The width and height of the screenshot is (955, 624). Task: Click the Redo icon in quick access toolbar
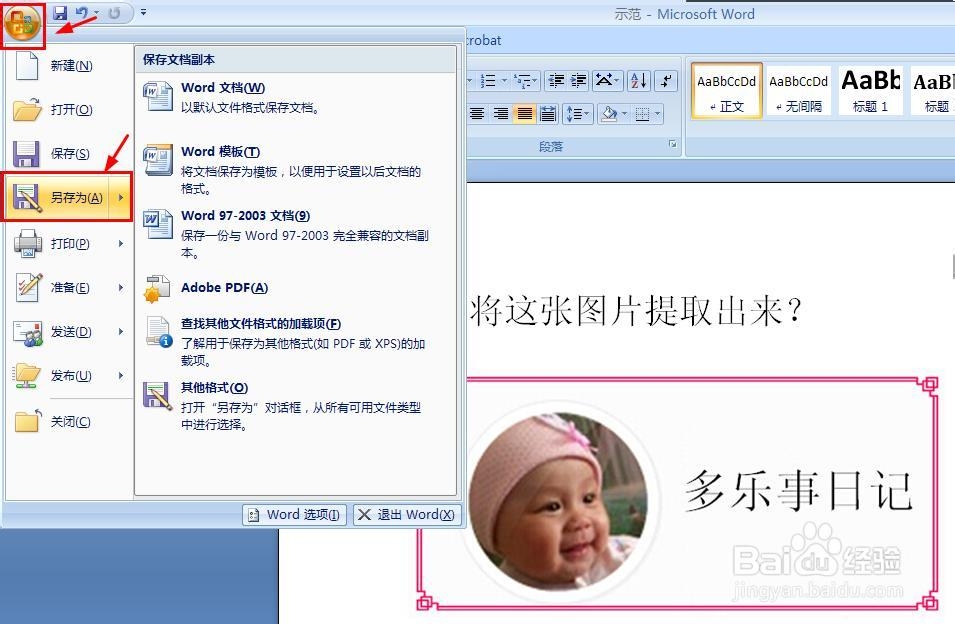[x=114, y=13]
